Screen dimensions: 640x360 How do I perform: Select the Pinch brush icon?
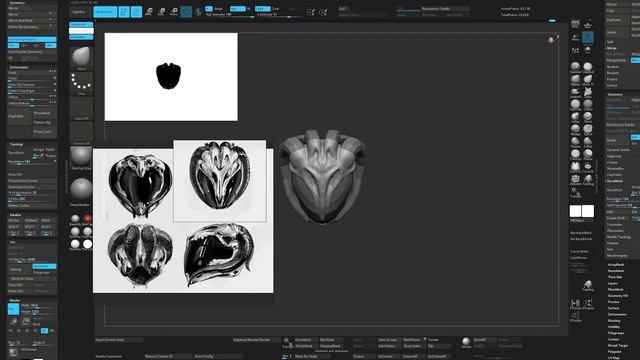tap(588, 118)
